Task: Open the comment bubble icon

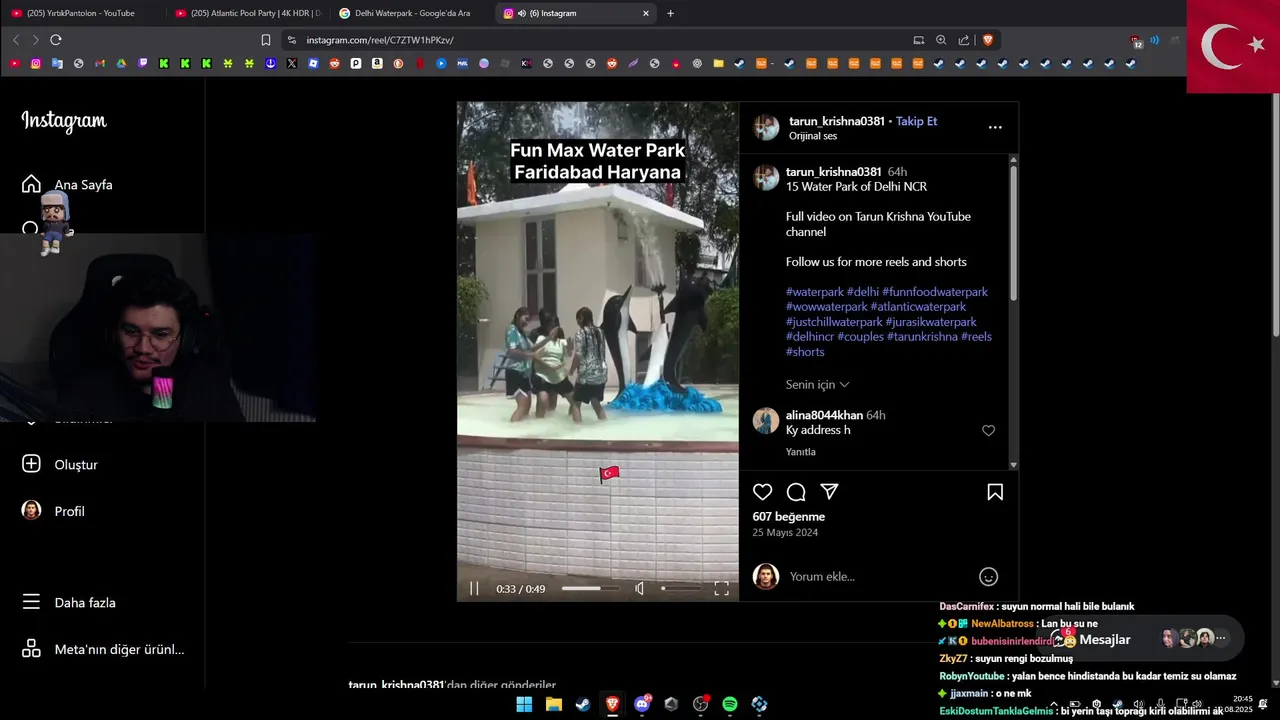Action: 796,492
